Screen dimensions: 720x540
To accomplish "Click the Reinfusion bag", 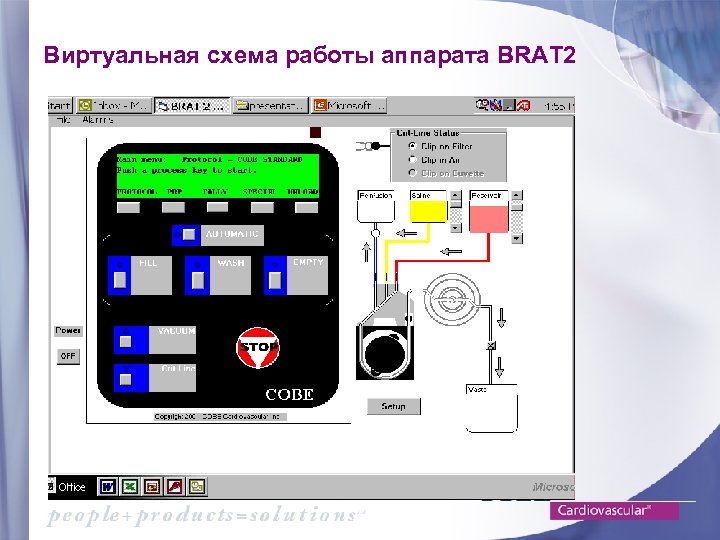I will click(376, 207).
